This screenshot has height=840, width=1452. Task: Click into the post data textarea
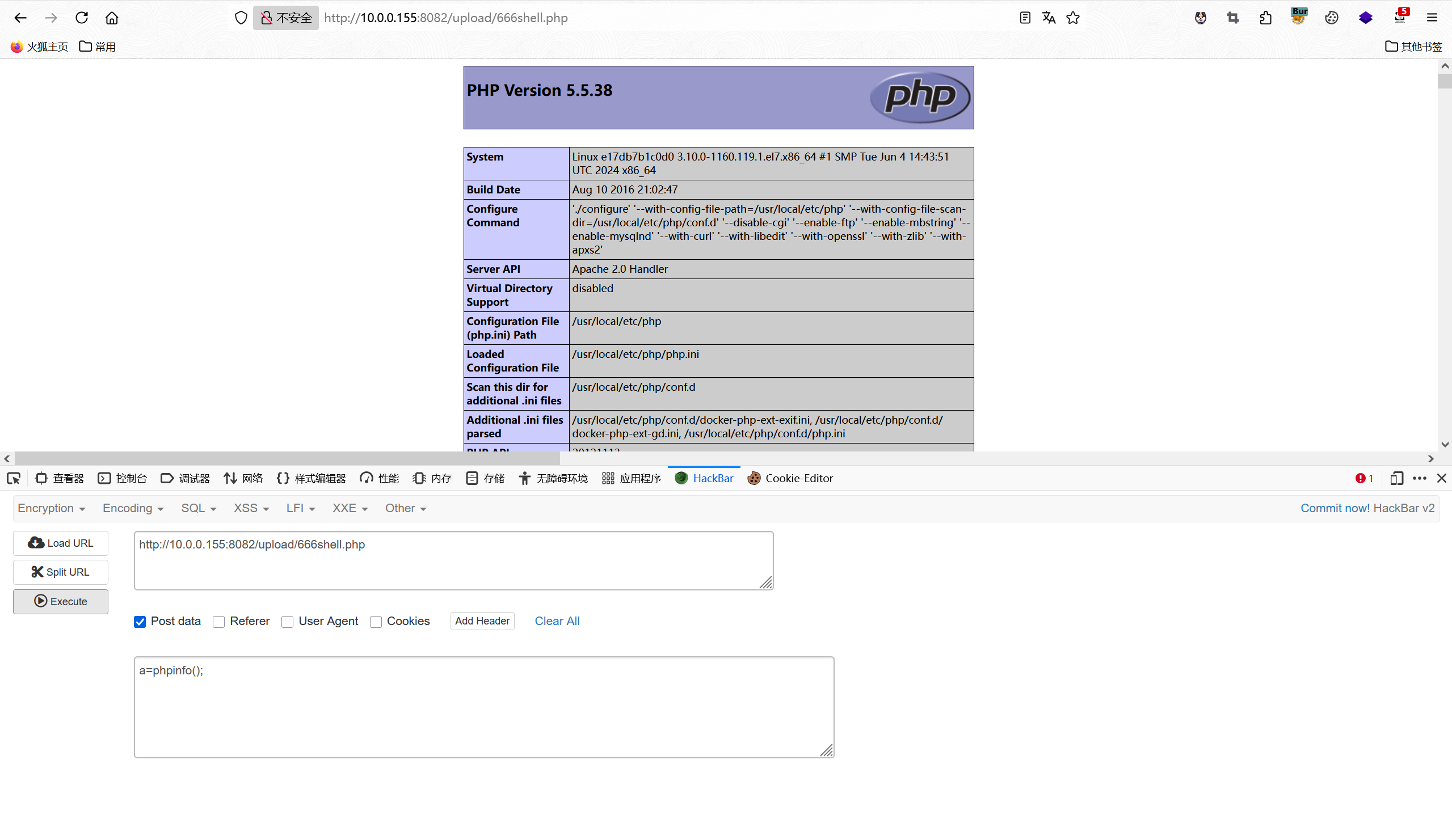coord(484,707)
